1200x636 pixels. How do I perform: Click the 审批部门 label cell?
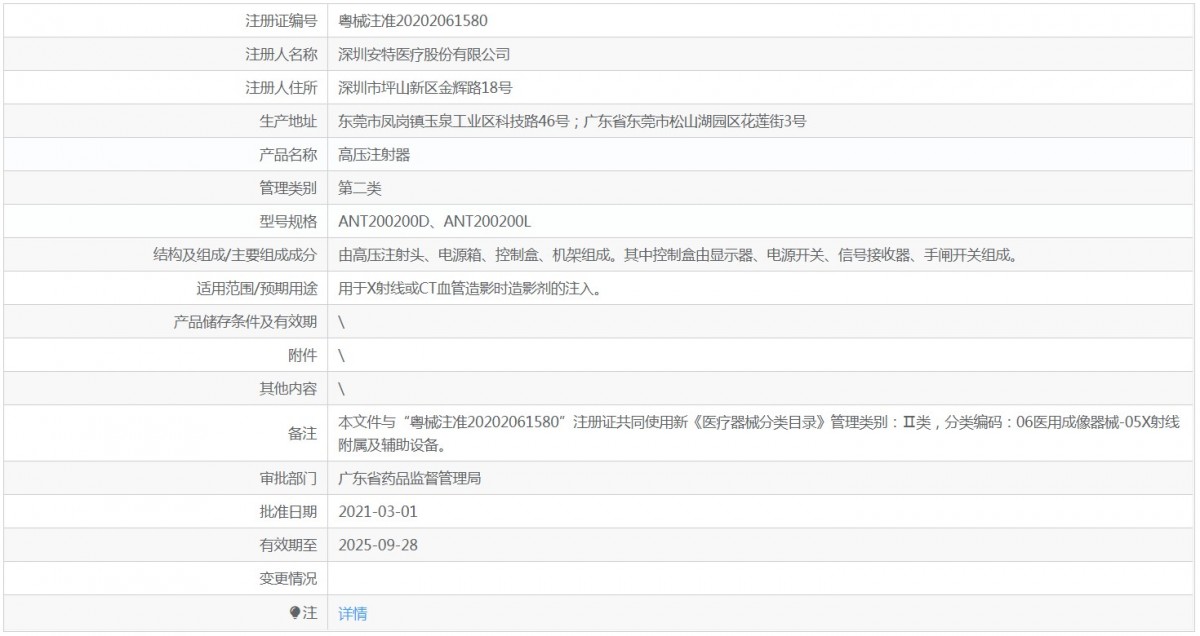[164, 478]
